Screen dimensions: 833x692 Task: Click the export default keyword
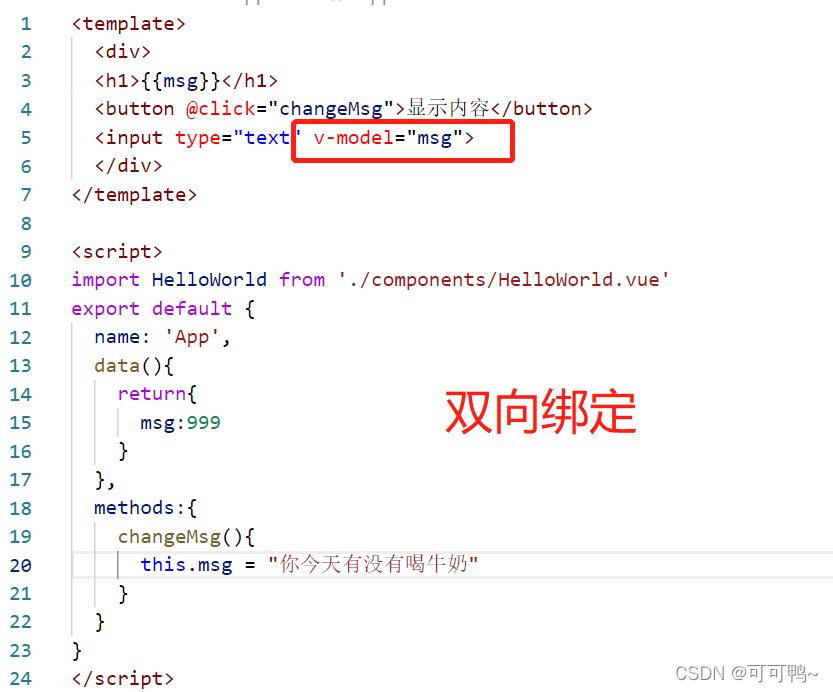(152, 309)
